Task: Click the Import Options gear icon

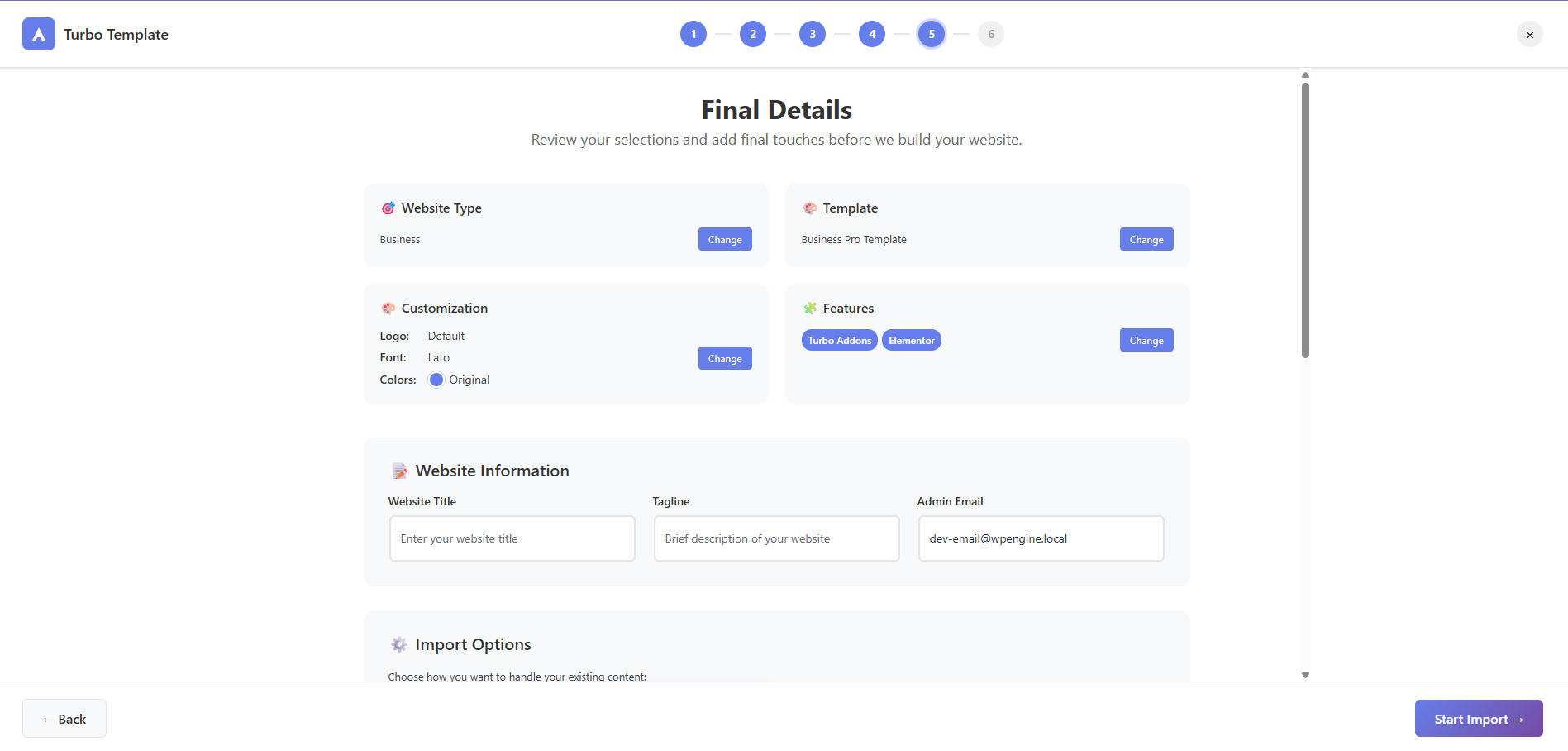Action: point(399,645)
